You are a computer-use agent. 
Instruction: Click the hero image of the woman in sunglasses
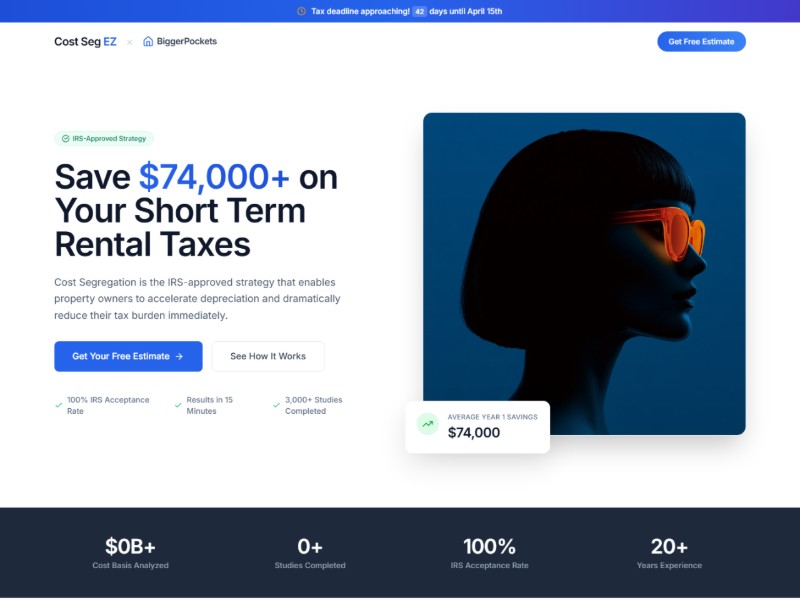click(584, 274)
